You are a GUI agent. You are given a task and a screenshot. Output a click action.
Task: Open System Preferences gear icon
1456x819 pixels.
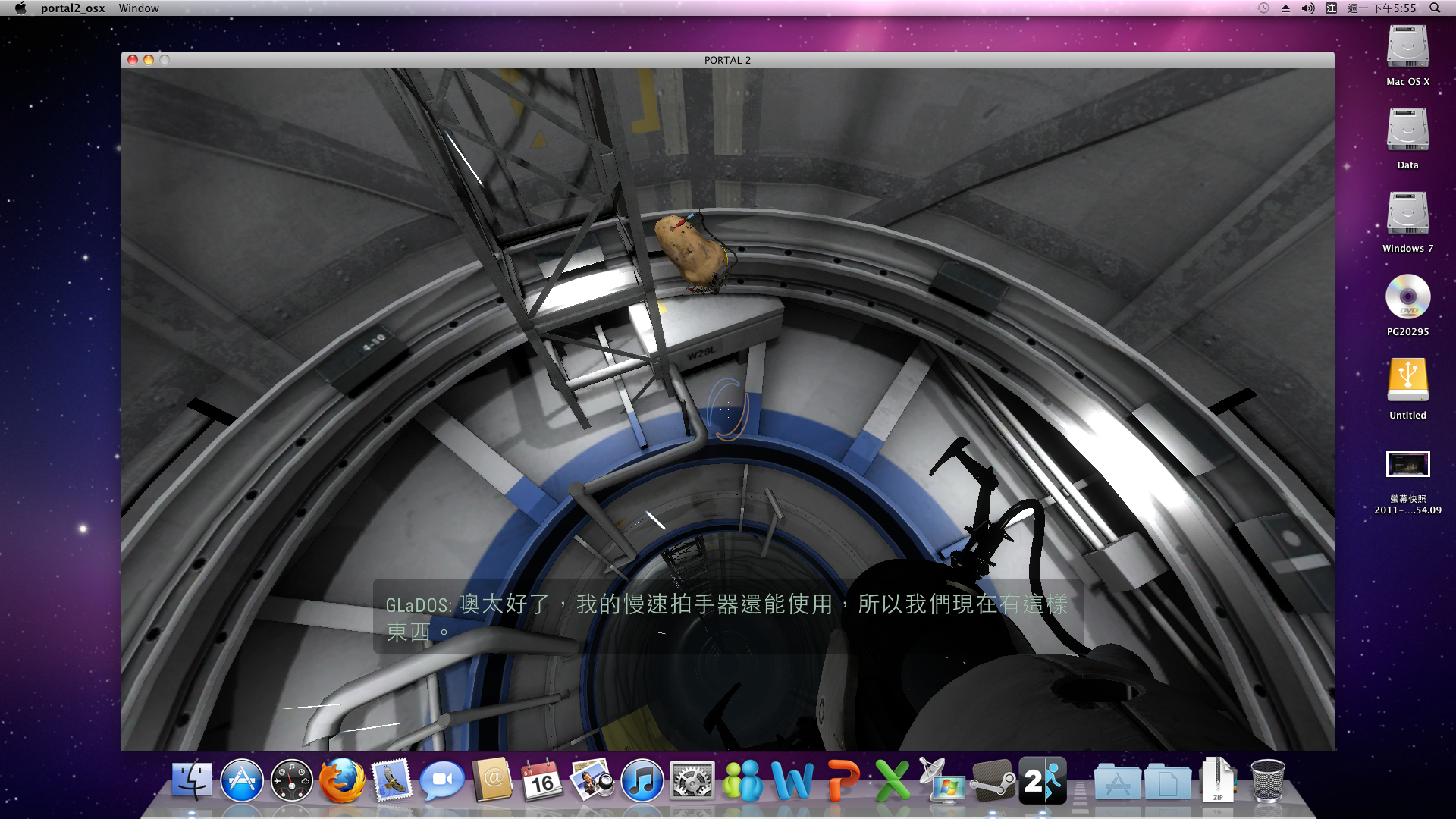coord(692,780)
